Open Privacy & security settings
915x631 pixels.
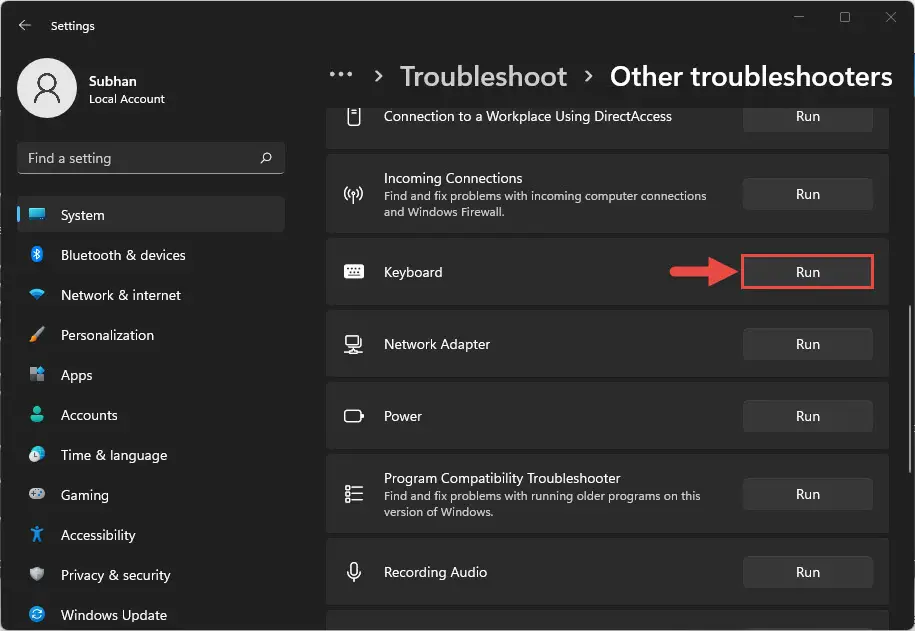click(x=115, y=575)
